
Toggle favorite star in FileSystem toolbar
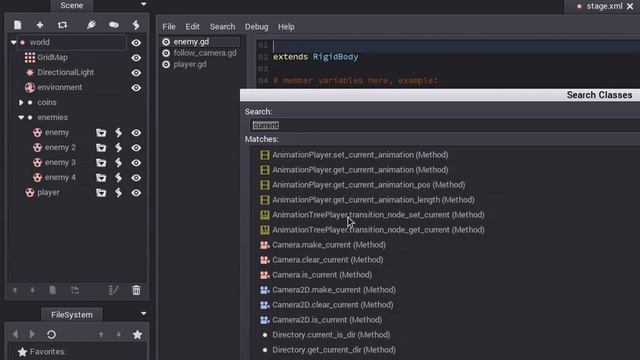click(x=138, y=335)
